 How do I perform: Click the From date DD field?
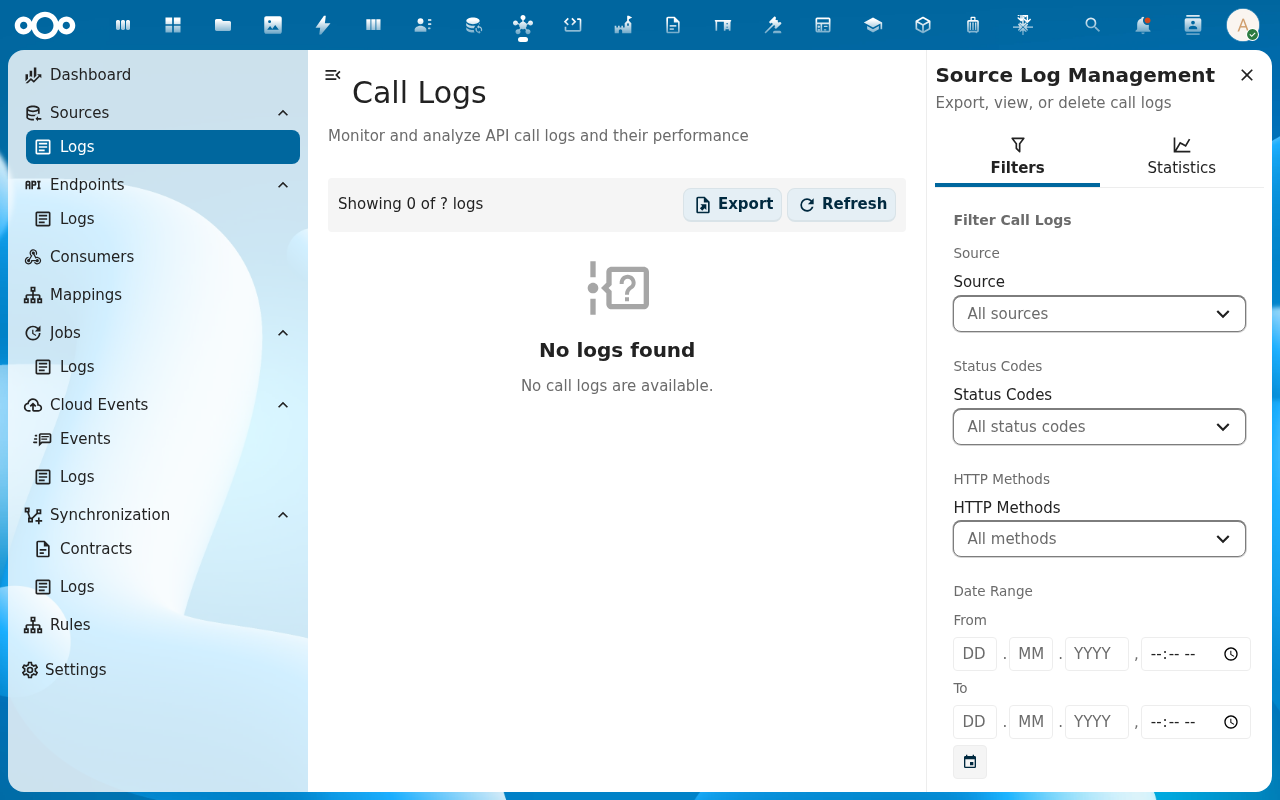(x=974, y=654)
